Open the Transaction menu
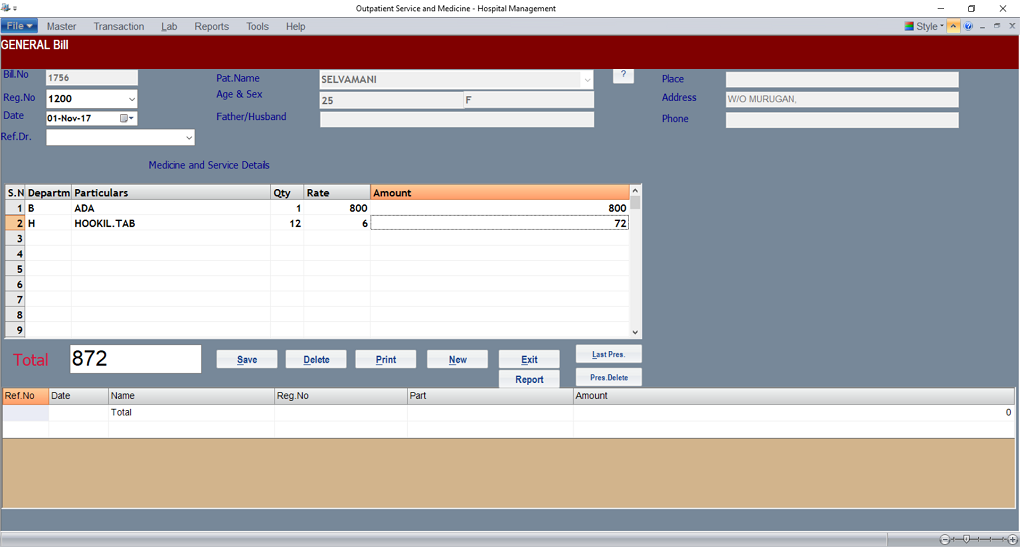Screen dimensions: 1020x547 [x=119, y=26]
